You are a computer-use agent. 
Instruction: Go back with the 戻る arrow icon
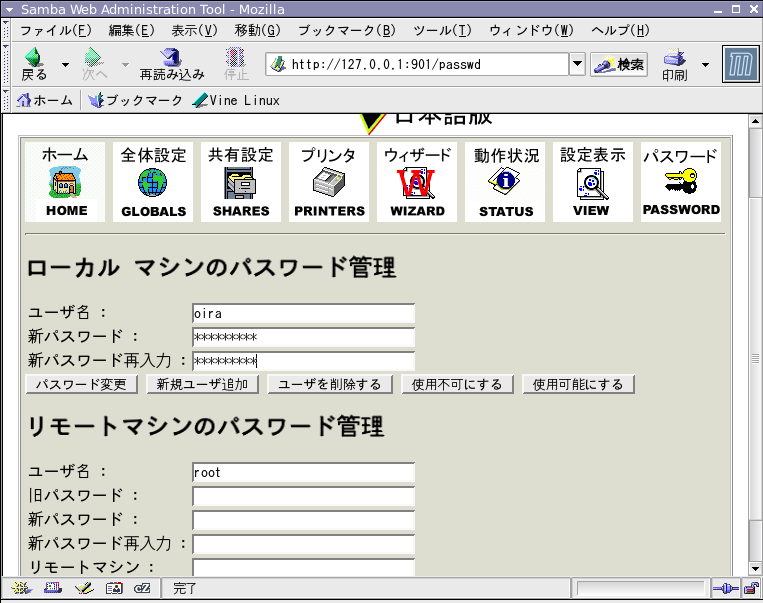(34, 64)
